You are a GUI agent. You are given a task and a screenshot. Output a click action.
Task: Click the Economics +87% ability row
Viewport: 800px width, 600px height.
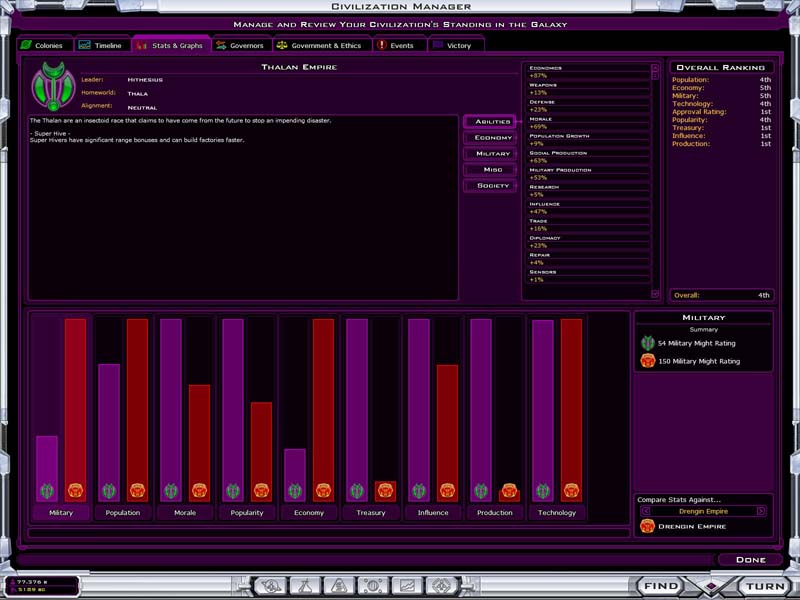pyautogui.click(x=588, y=72)
